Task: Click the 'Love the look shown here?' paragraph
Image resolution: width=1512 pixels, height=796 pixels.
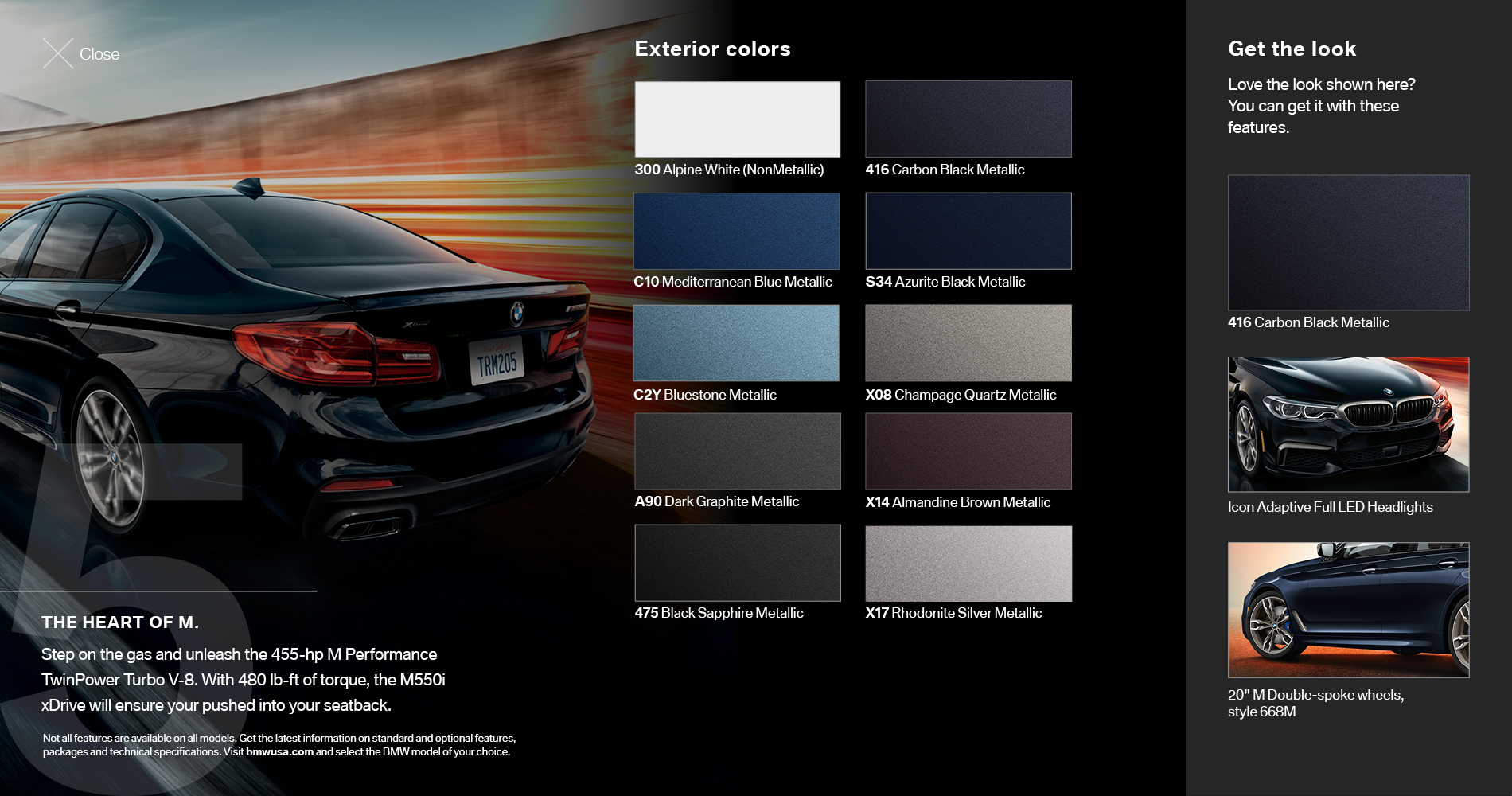Action: 1321,106
